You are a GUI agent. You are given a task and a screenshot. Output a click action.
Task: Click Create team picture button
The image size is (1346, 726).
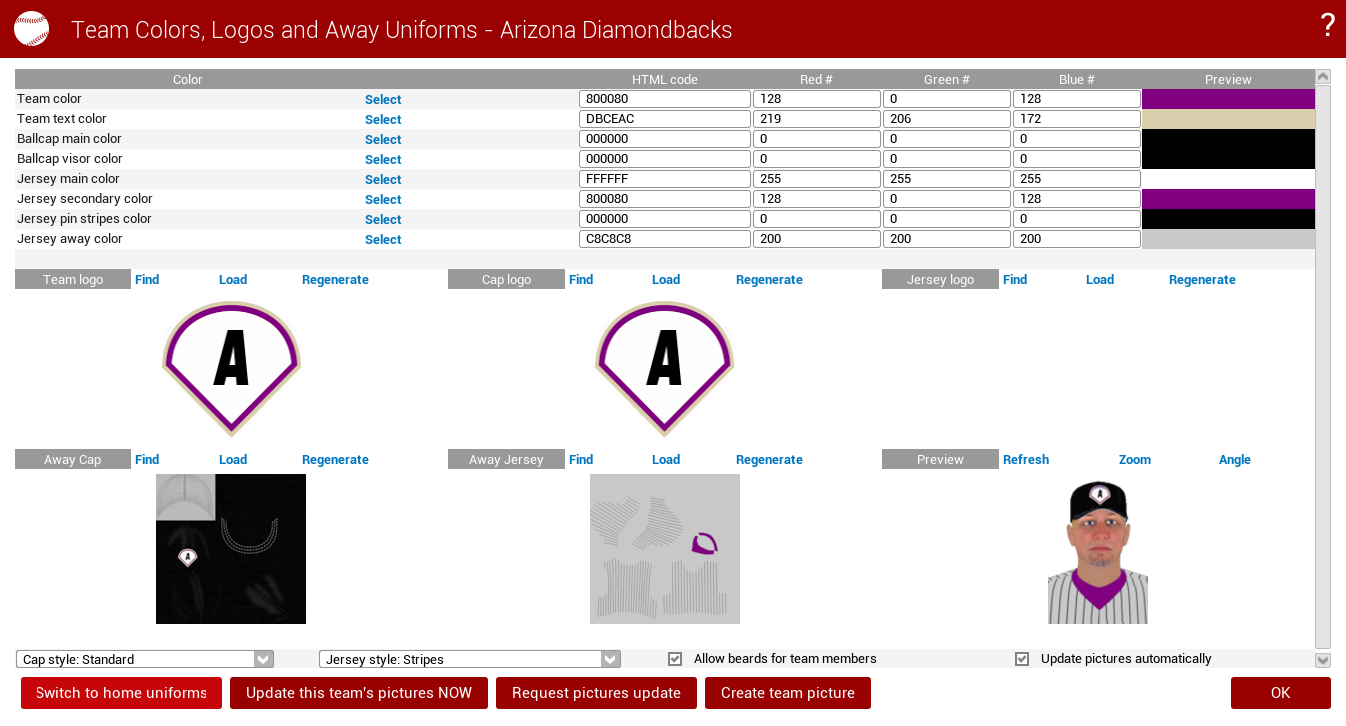click(x=788, y=693)
